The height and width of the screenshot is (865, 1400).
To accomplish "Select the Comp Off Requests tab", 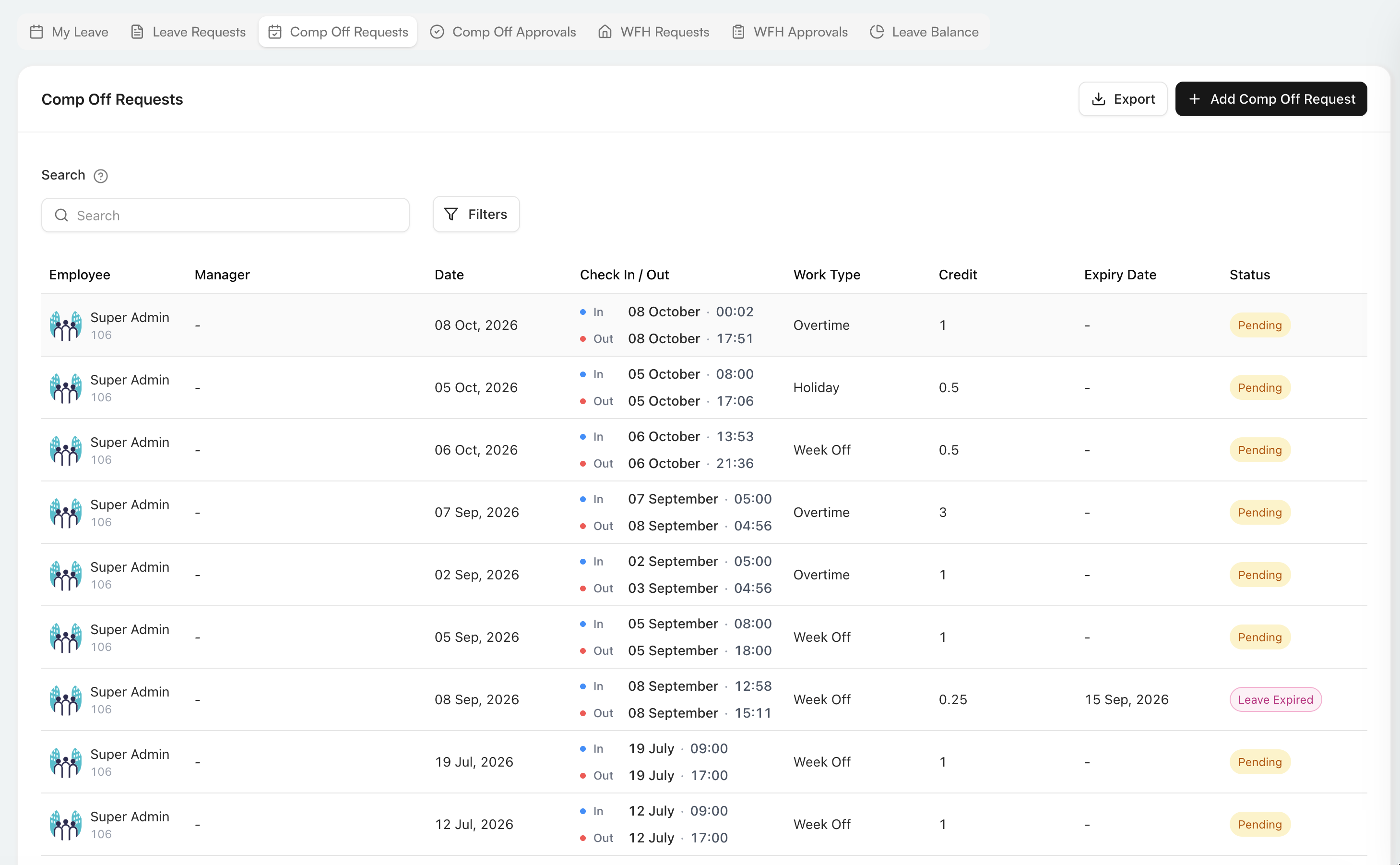I will coord(338,32).
